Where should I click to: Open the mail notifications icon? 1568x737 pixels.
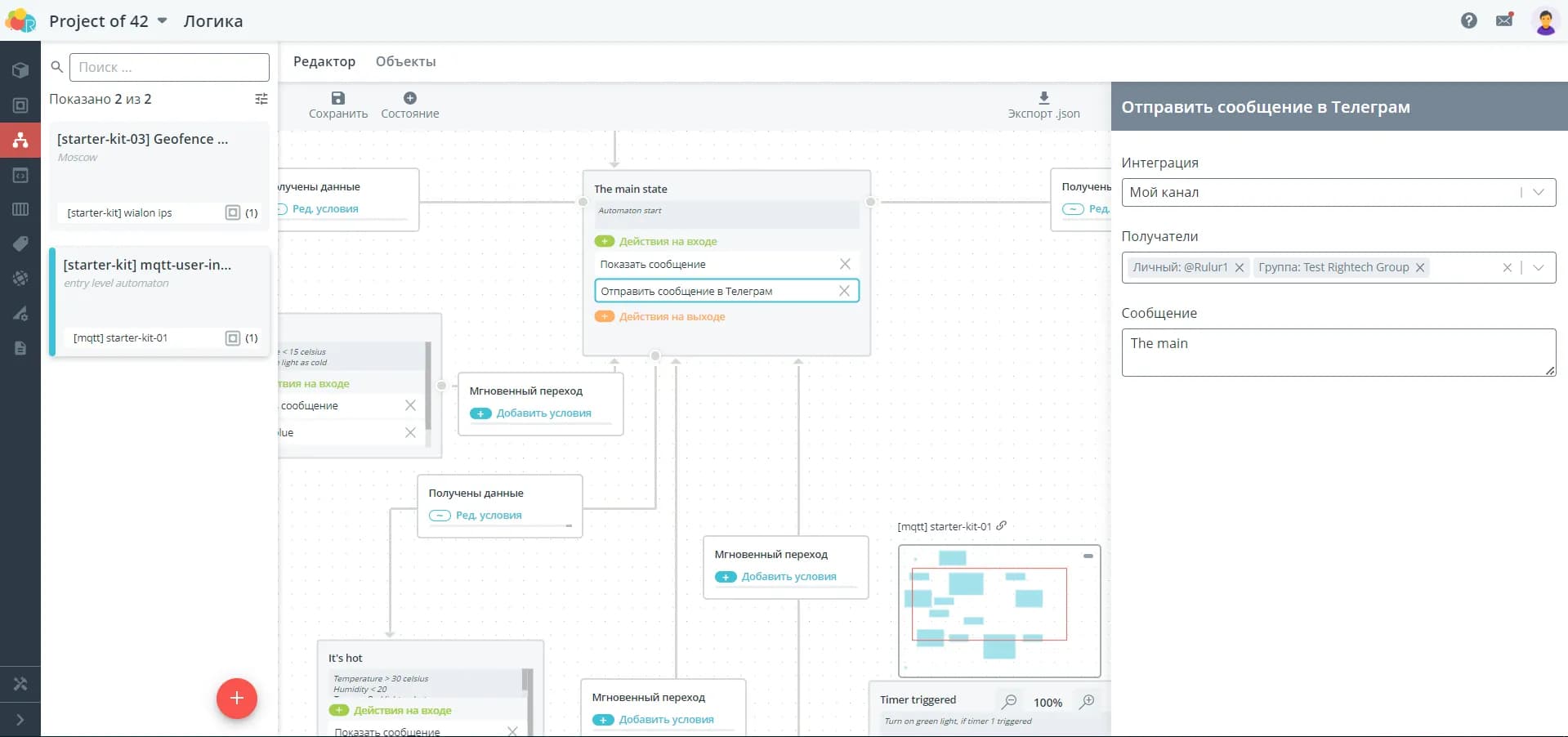(x=1504, y=20)
